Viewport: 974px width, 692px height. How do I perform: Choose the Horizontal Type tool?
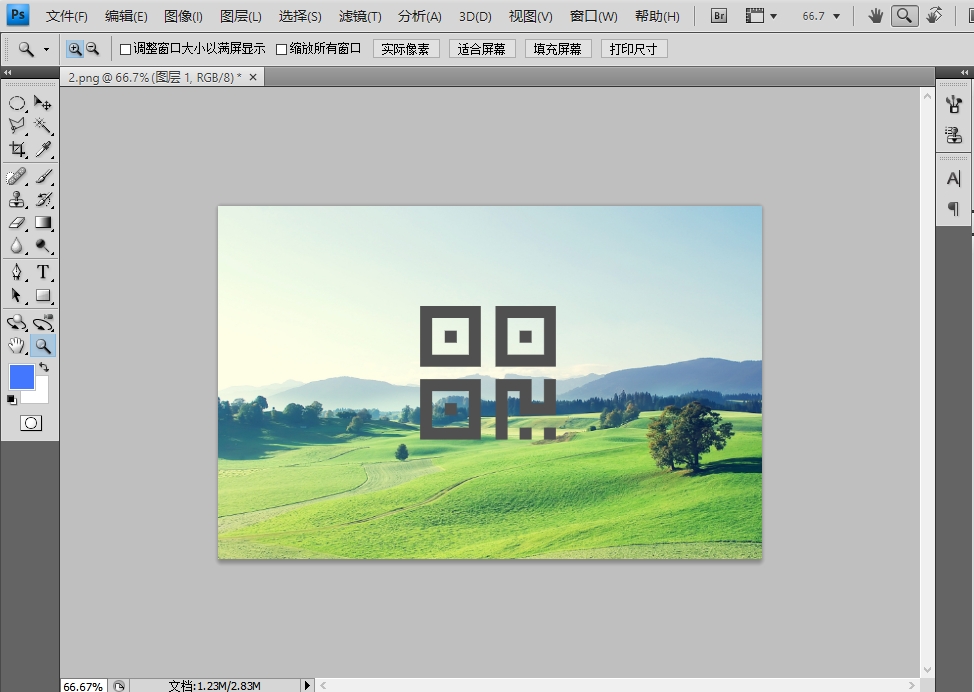(x=43, y=272)
